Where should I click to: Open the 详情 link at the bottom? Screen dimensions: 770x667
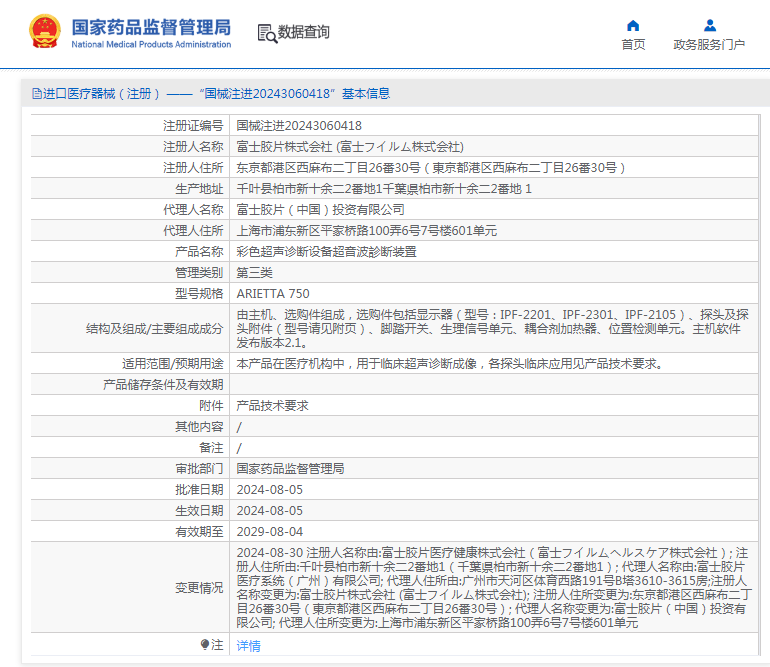click(x=248, y=646)
